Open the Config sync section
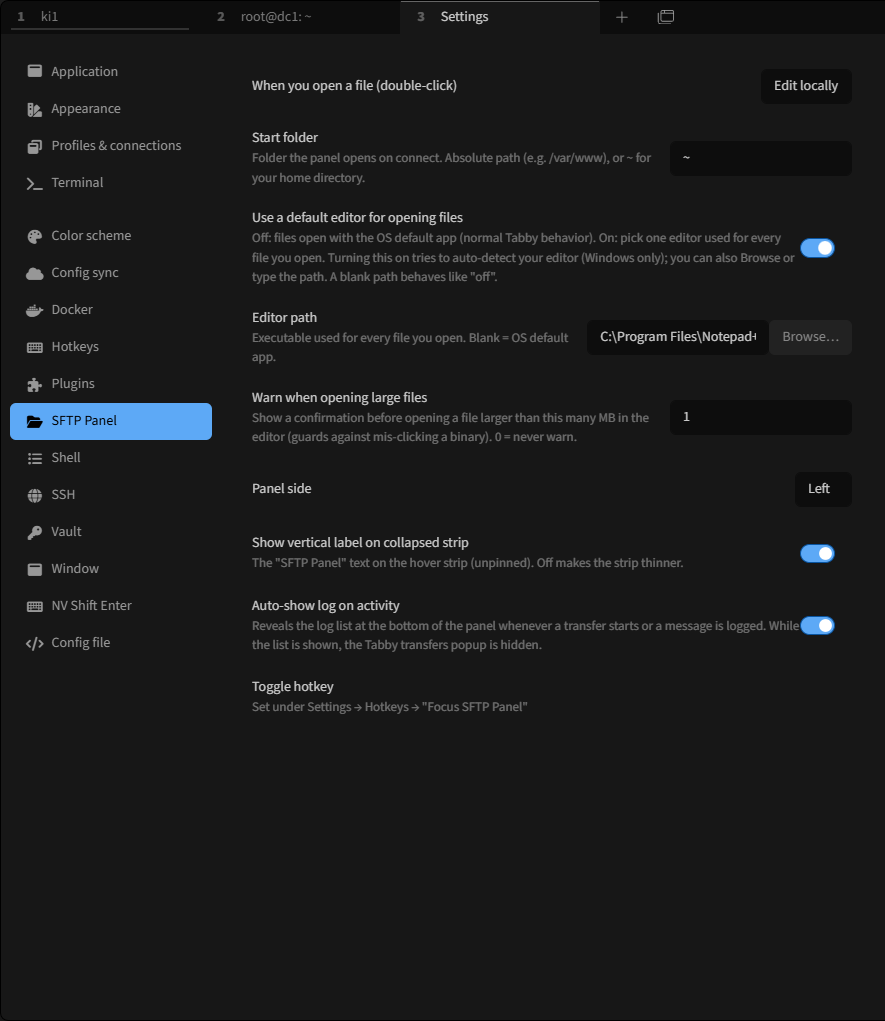This screenshot has width=885, height=1021. [111, 273]
